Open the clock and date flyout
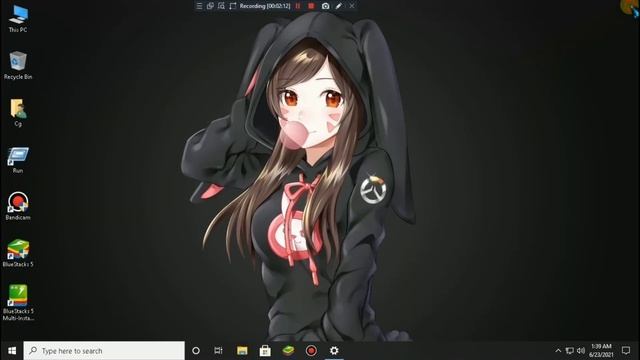The width and height of the screenshot is (640, 360). 601,351
